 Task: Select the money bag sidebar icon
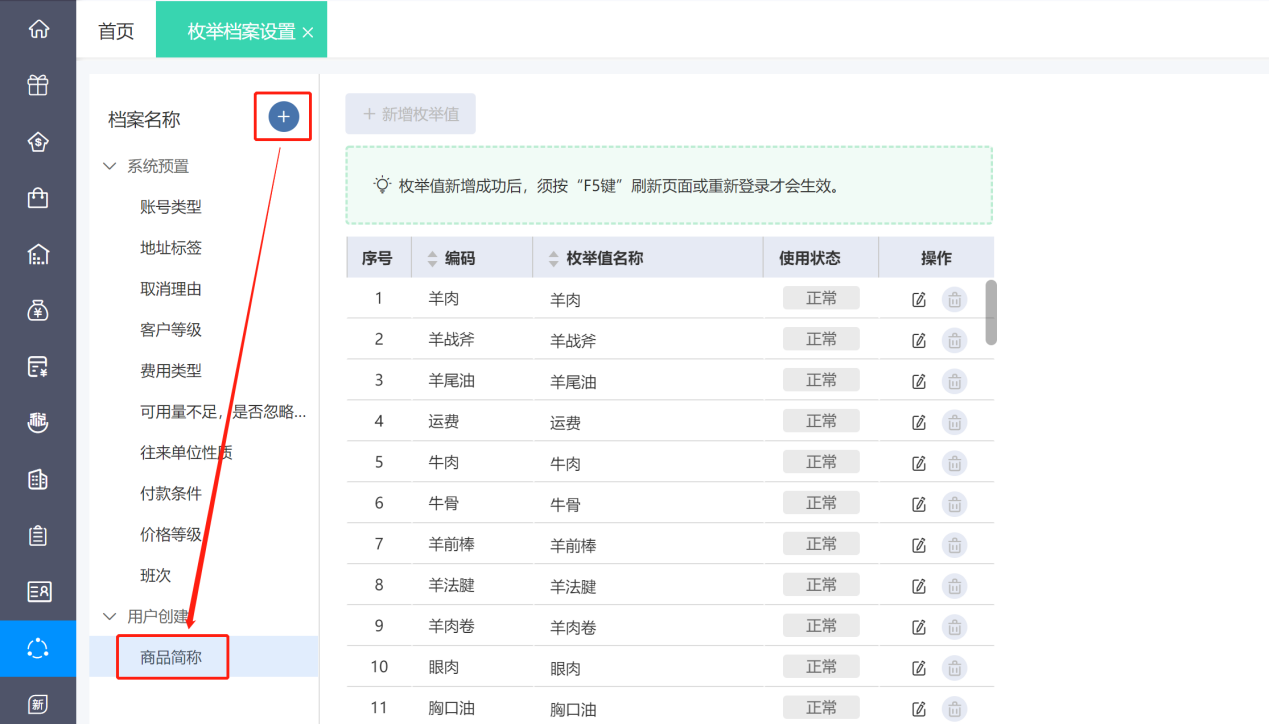point(38,310)
